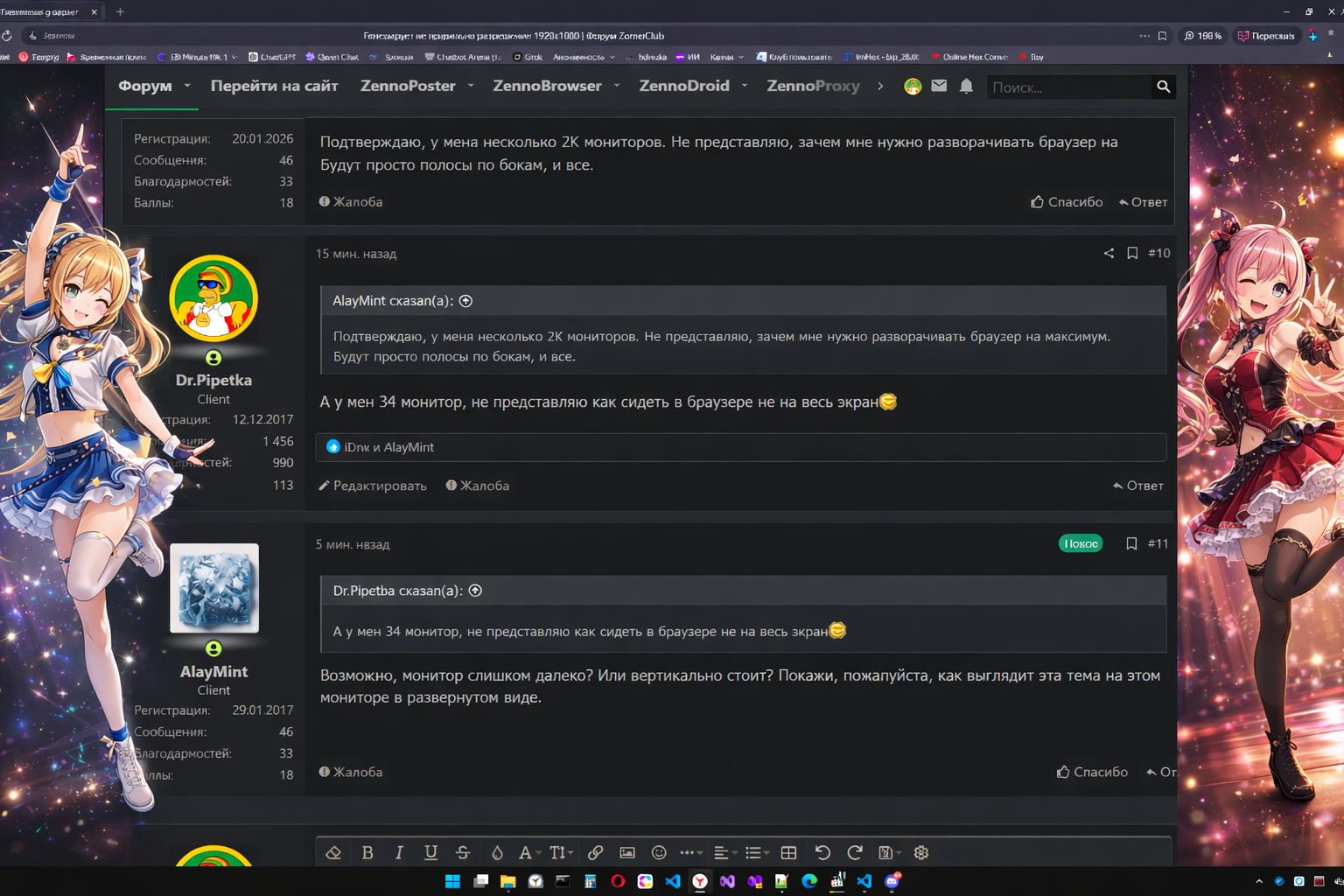Screen dimensions: 1344x896
Task: Click the eraser (remove formatting) editor icon
Action: (333, 852)
